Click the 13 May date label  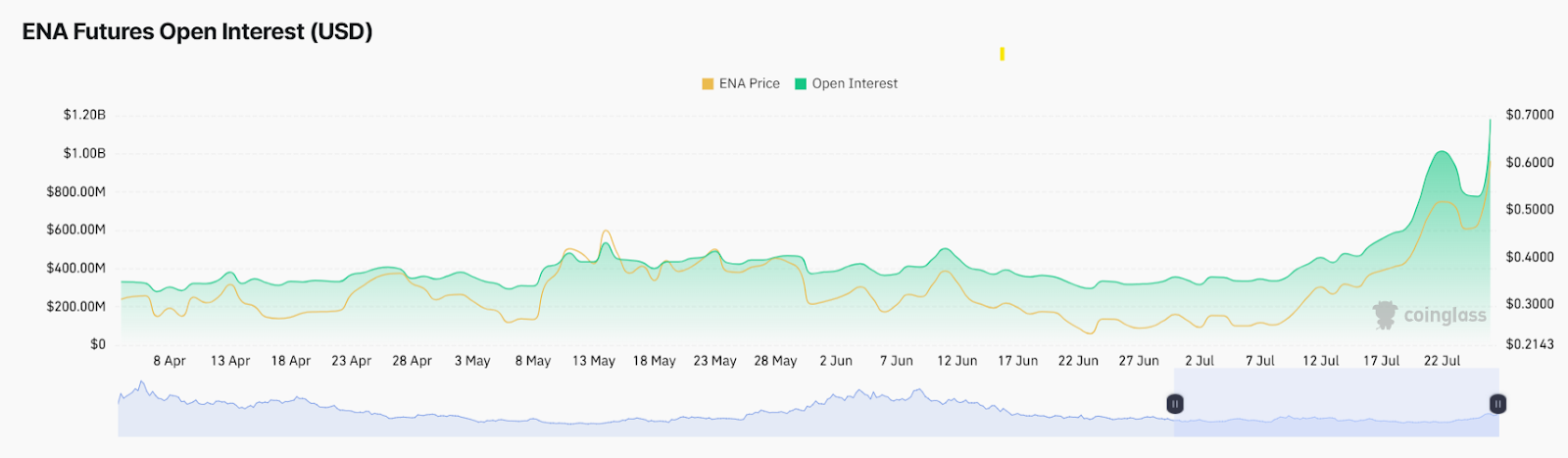594,361
